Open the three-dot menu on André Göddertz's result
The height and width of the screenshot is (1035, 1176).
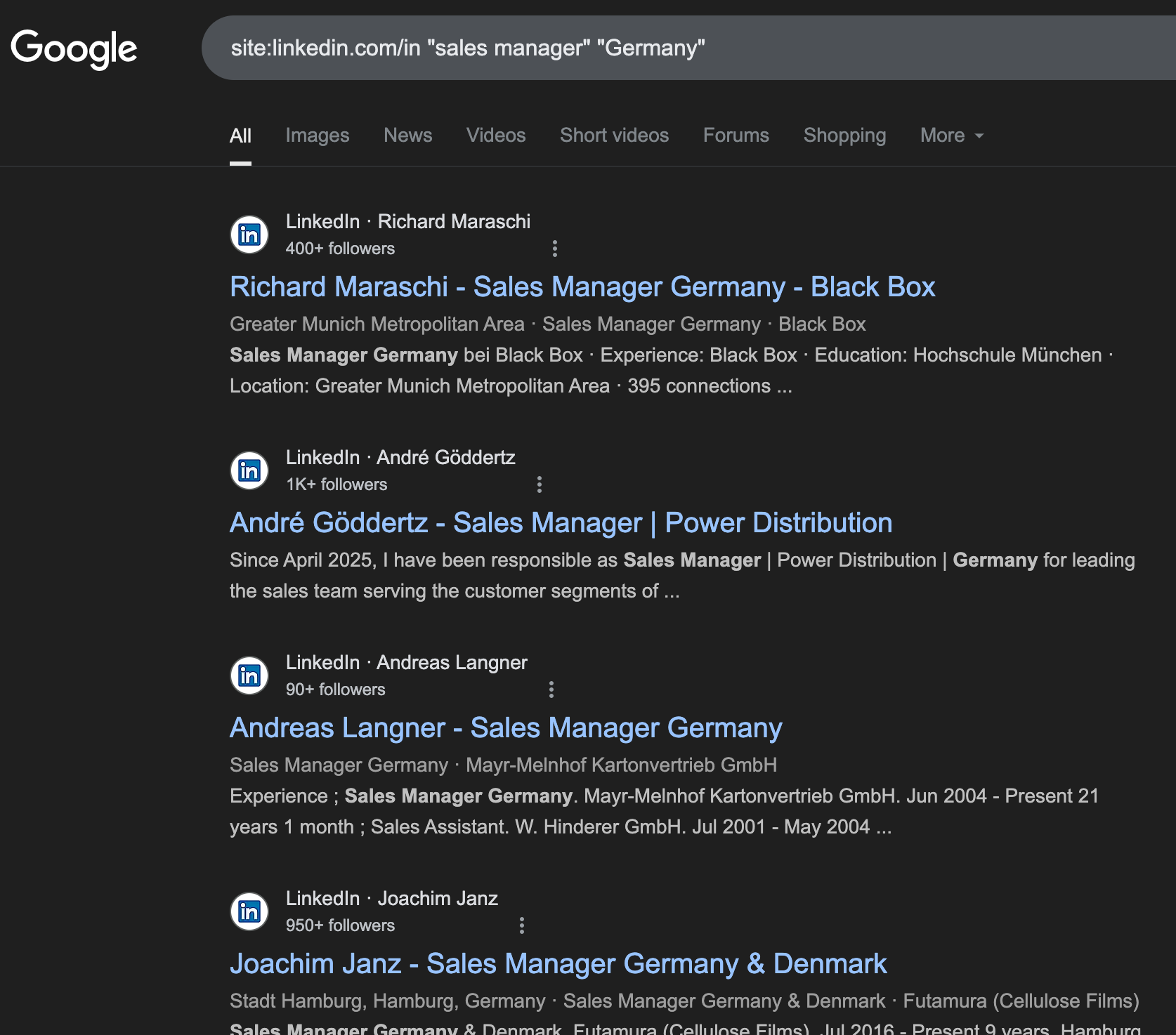tap(540, 484)
